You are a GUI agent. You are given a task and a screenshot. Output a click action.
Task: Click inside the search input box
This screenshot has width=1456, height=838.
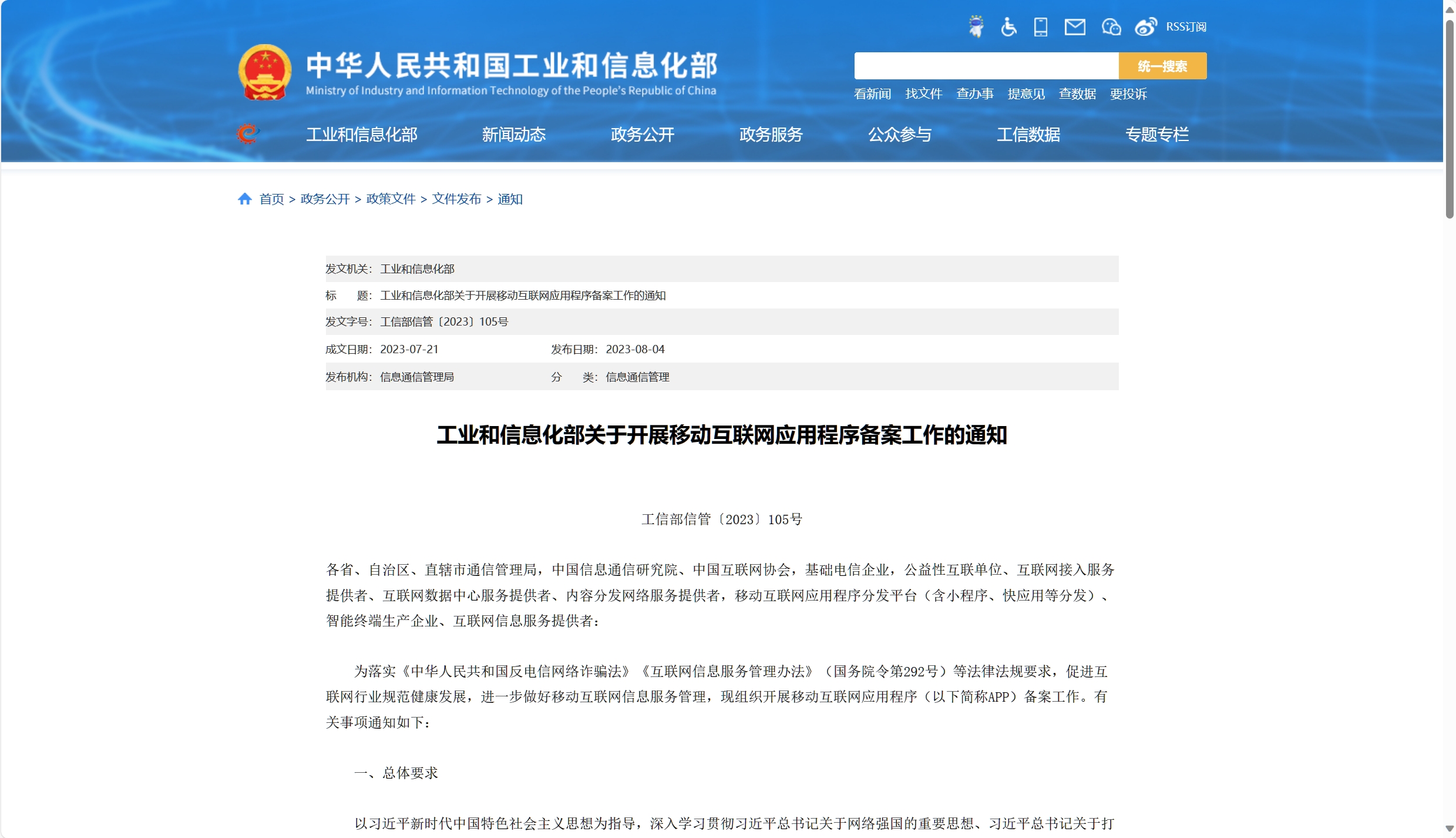click(987, 66)
